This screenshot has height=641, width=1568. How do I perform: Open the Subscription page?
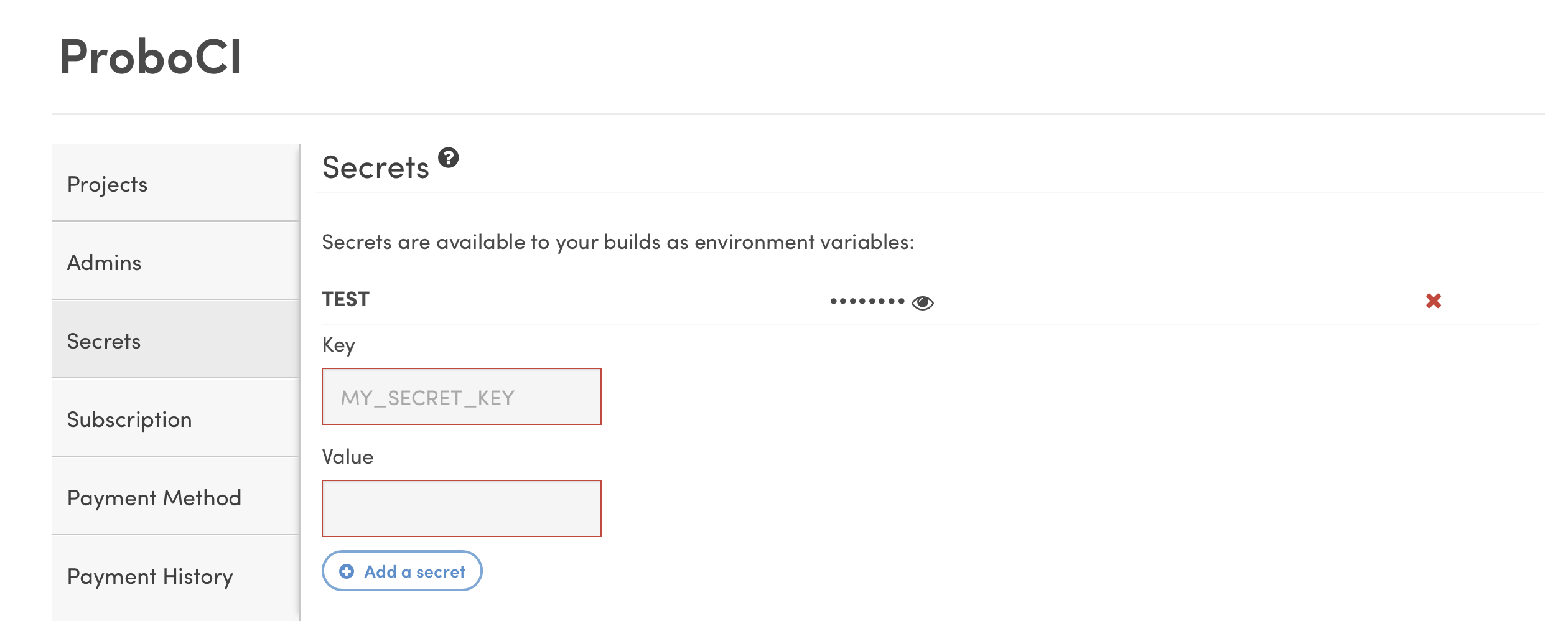point(175,419)
